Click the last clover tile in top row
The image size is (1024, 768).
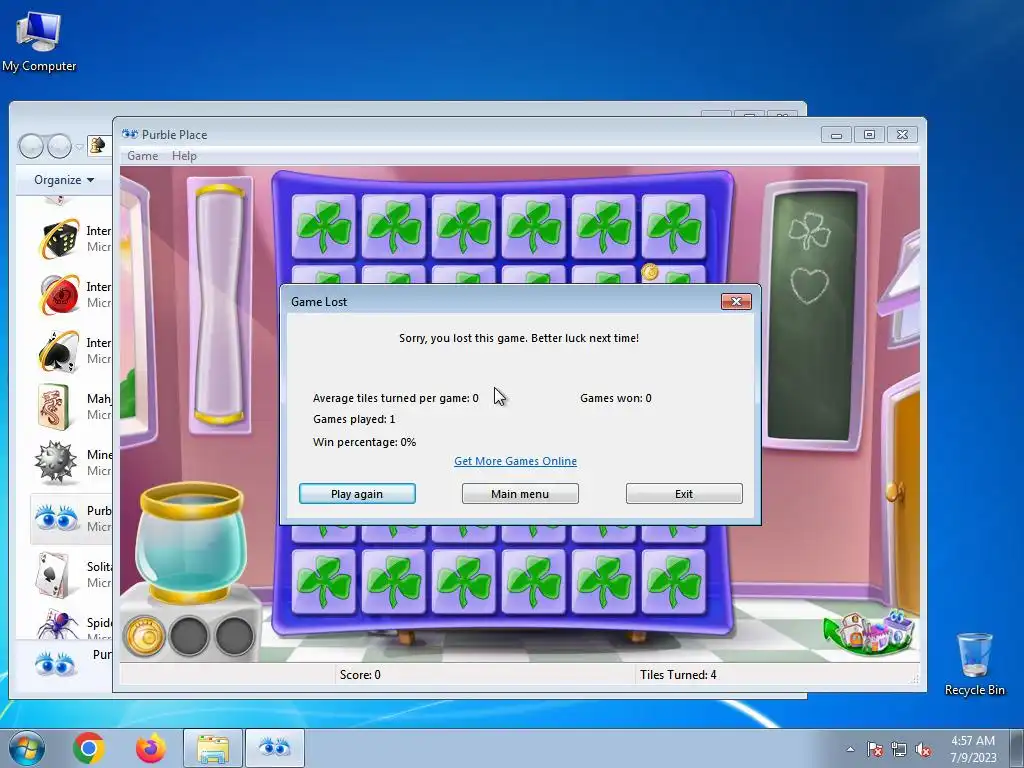[673, 227]
